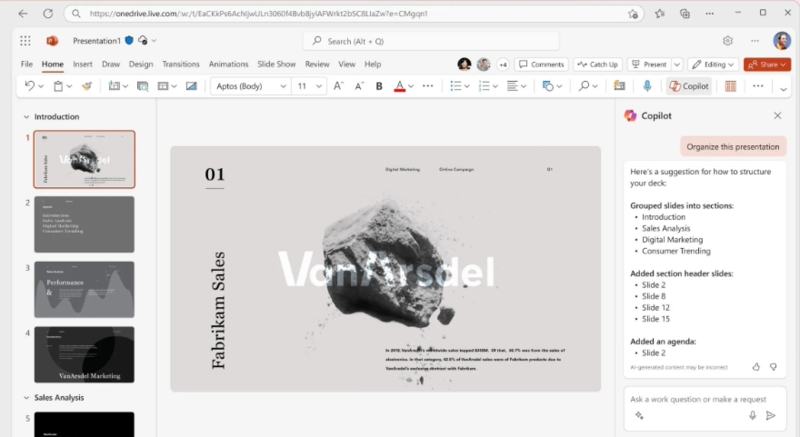The width and height of the screenshot is (800, 437).
Task: Click the Reuse Slides icon
Action: coord(142,86)
